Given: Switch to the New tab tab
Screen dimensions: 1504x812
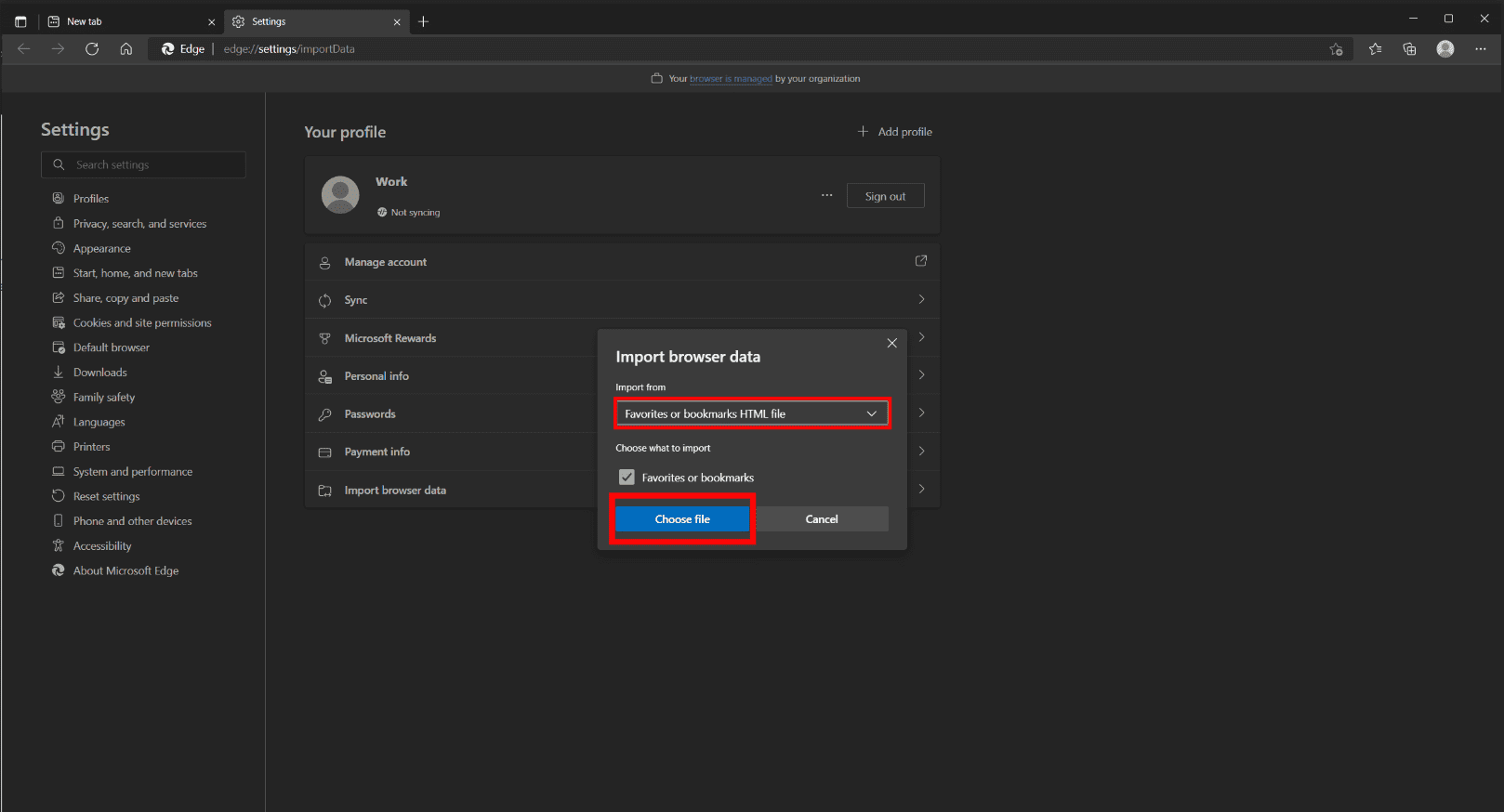Looking at the screenshot, I should pyautogui.click(x=130, y=21).
